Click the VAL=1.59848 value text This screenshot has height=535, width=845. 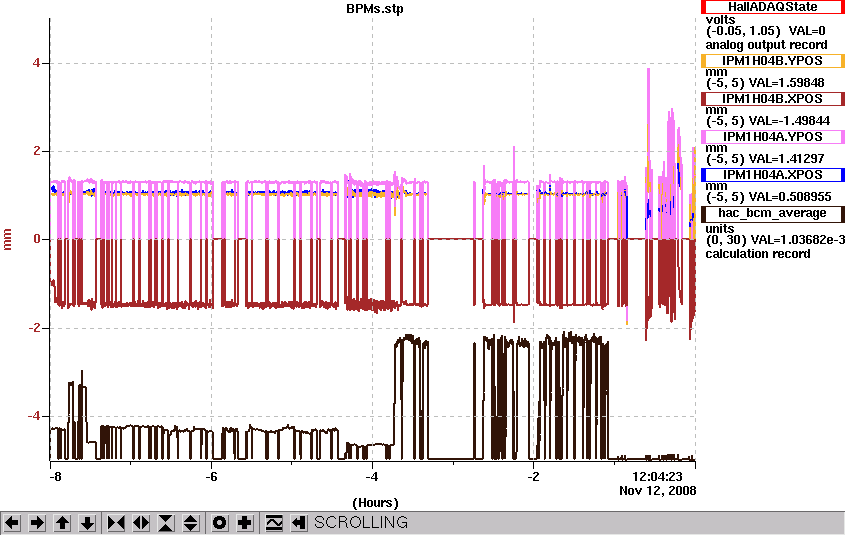pyautogui.click(x=786, y=83)
